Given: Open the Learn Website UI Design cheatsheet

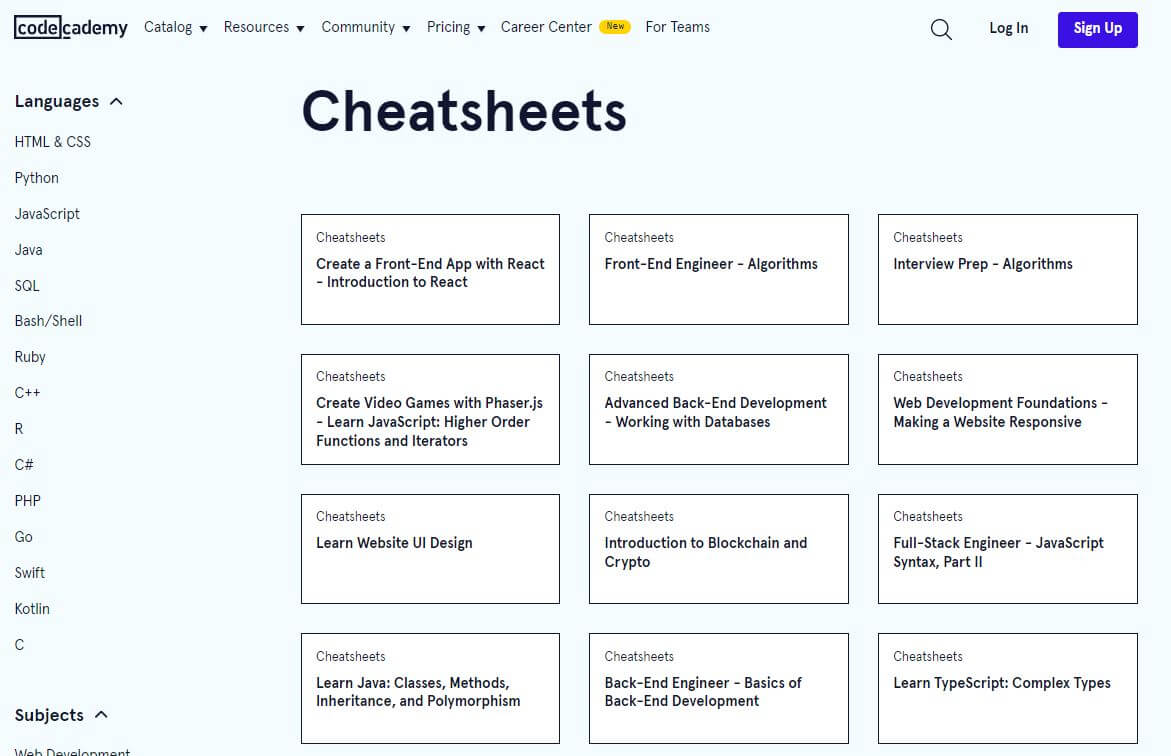Looking at the screenshot, I should coord(430,548).
